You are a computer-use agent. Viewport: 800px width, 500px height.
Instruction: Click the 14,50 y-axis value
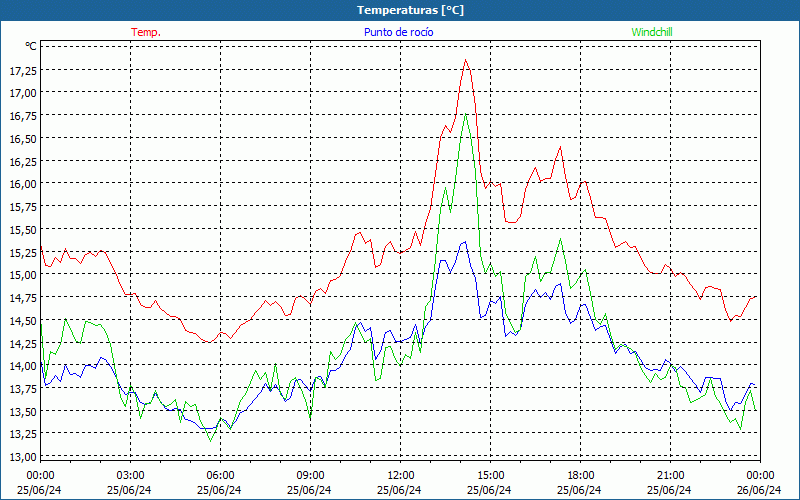click(x=23, y=320)
